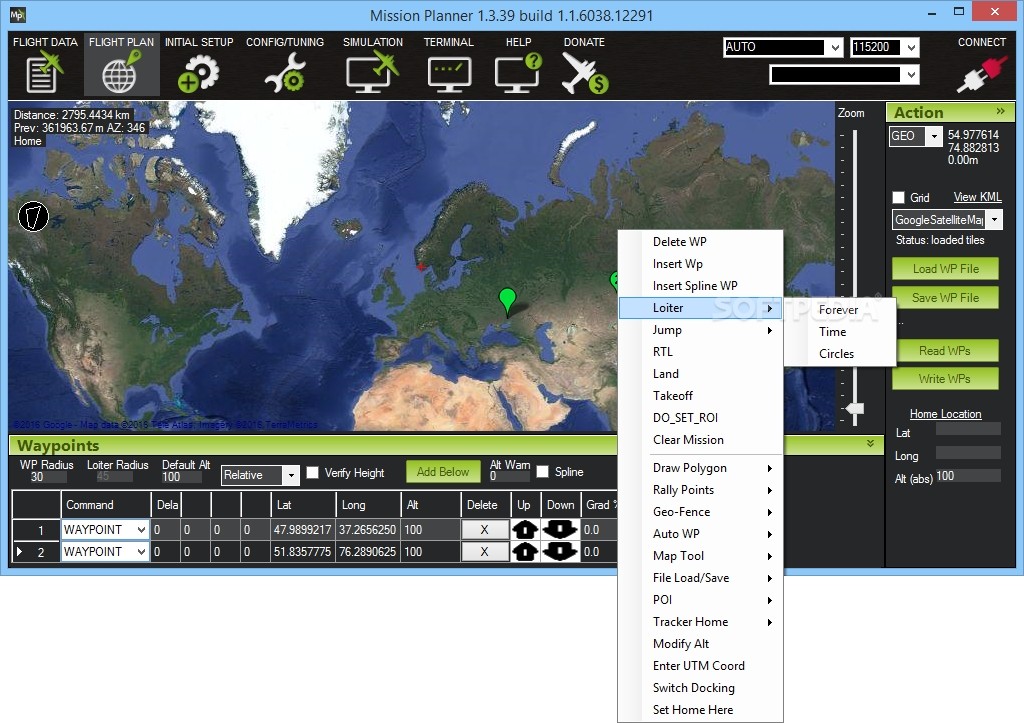Change waypoint 1 command via WAYPOINT dropdown

tap(104, 529)
